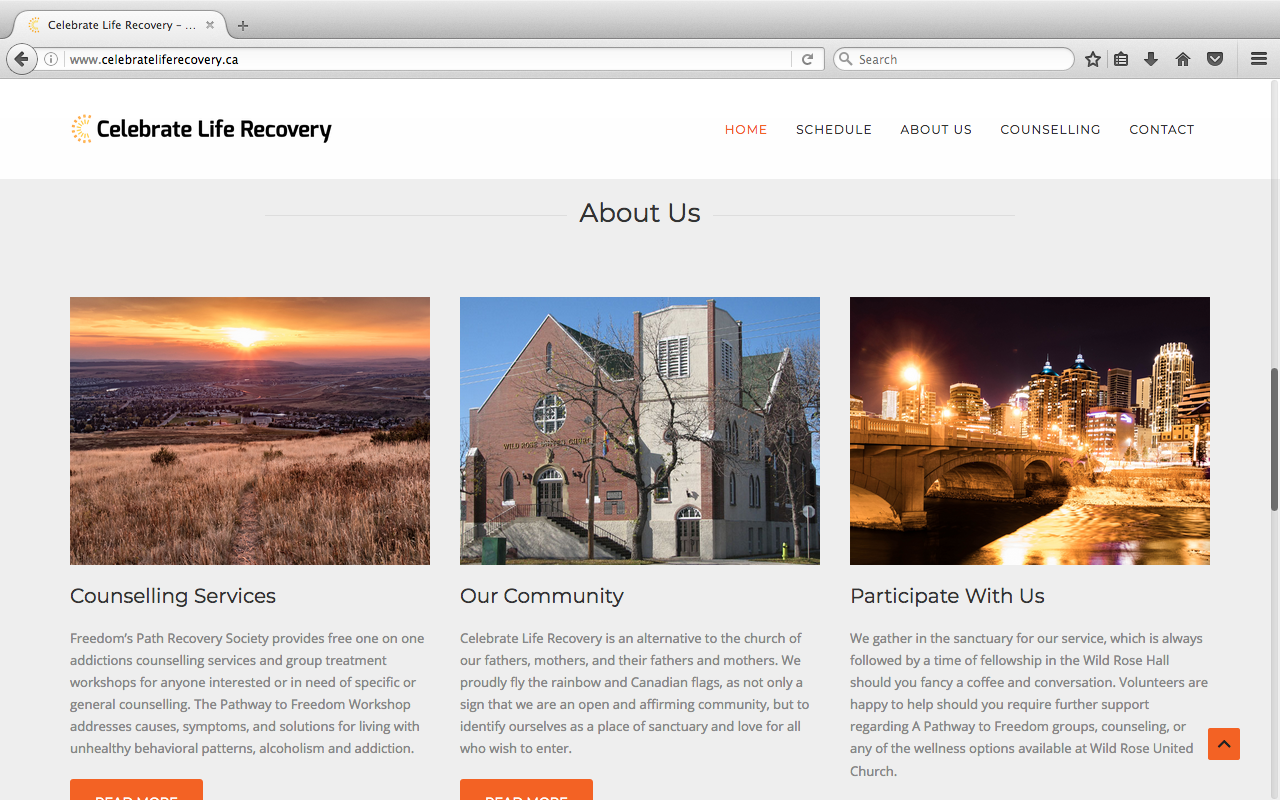Screen dimensions: 1280x800
Task: Open the hamburger menu in Firefox toolbar
Action: [x=1259, y=59]
